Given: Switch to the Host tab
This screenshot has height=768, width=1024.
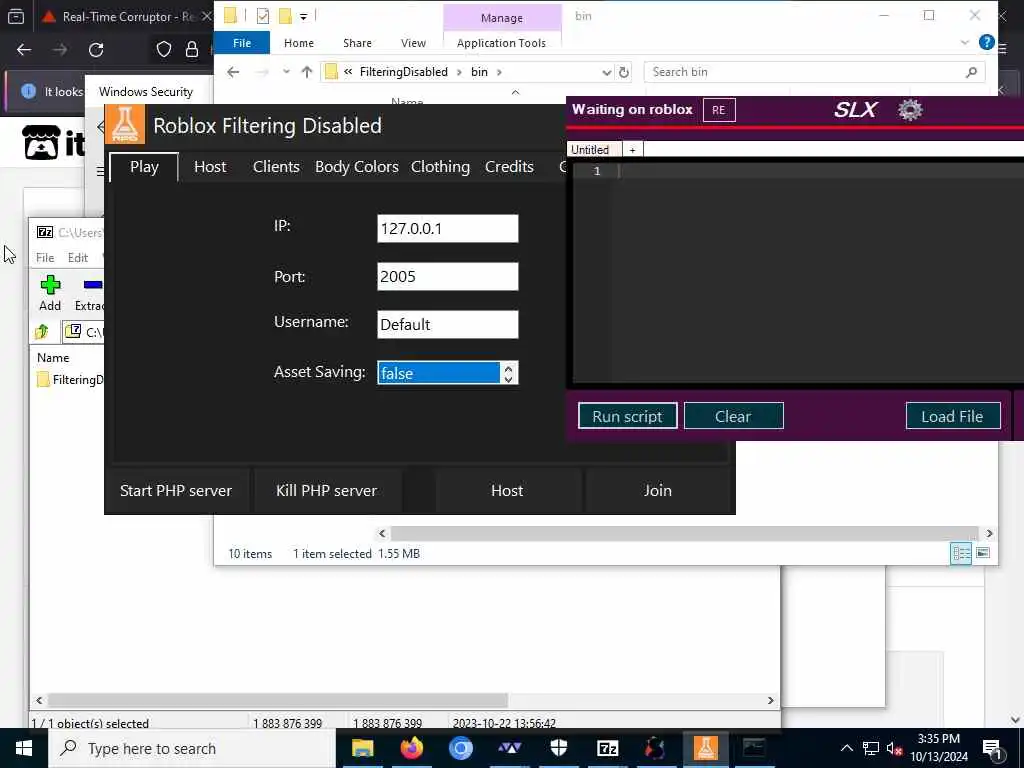Looking at the screenshot, I should pyautogui.click(x=210, y=167).
